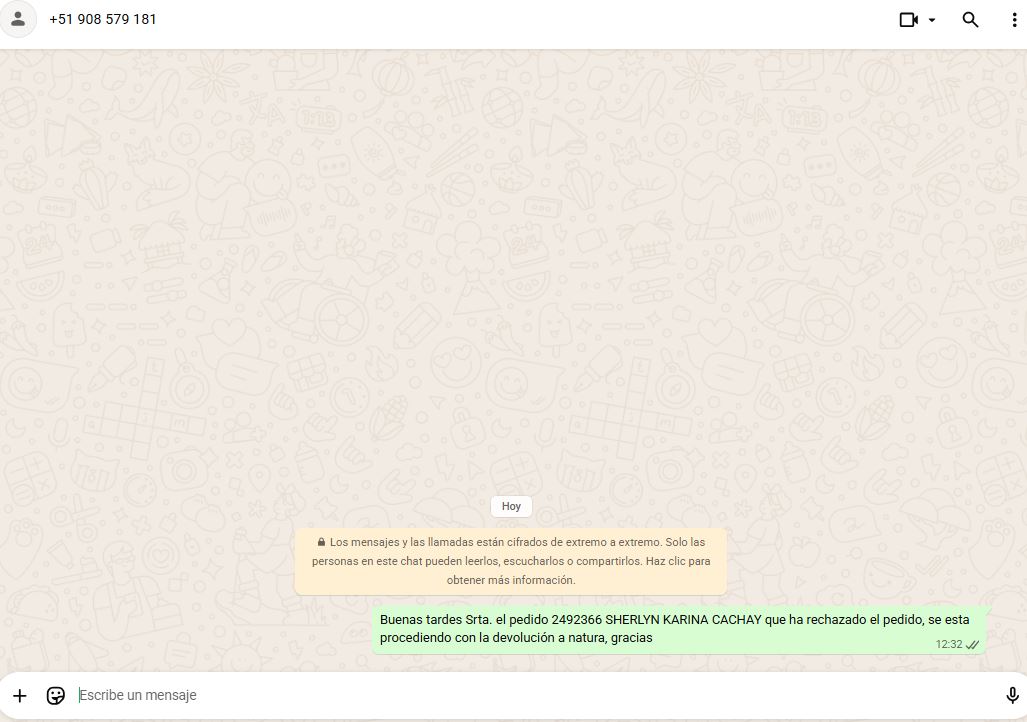Start a video call
The image size is (1027, 722).
(x=908, y=20)
